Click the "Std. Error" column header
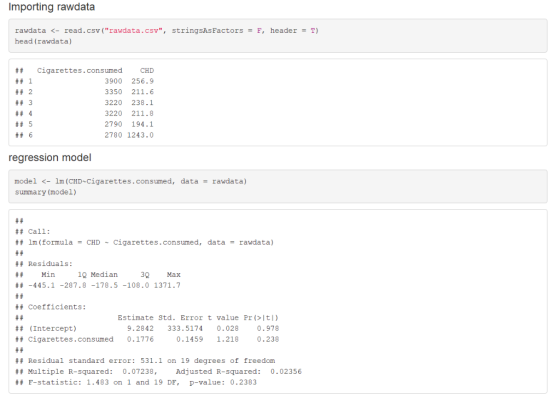560x398 pixels. tap(181, 318)
